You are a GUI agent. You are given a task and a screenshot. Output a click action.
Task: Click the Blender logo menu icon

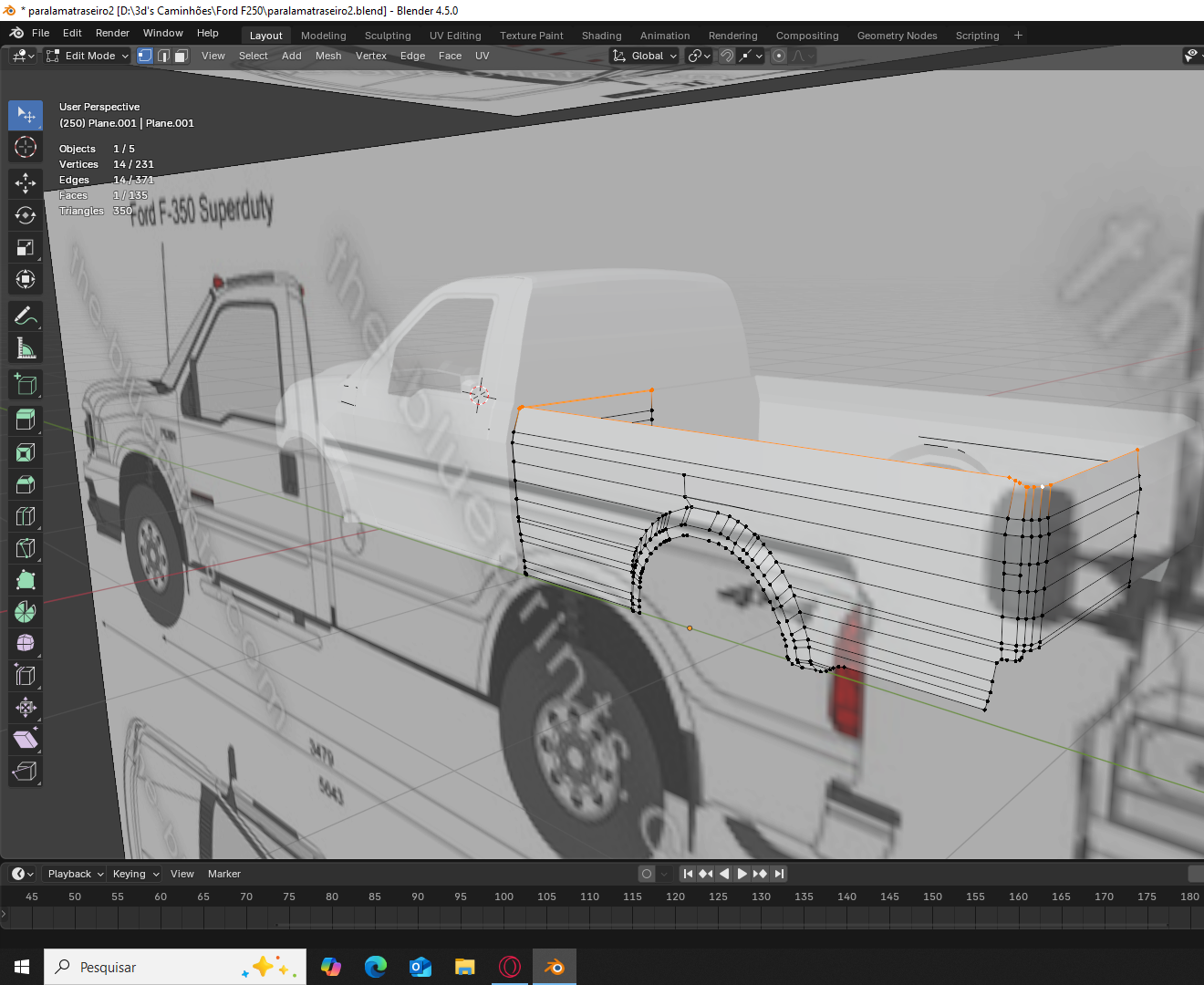[x=16, y=33]
